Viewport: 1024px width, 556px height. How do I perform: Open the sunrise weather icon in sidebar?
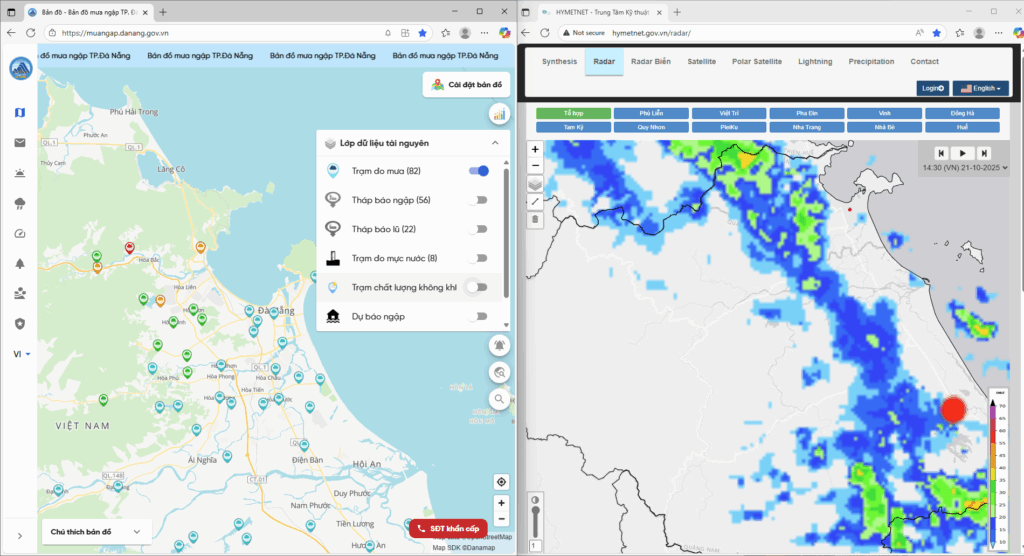coord(20,173)
